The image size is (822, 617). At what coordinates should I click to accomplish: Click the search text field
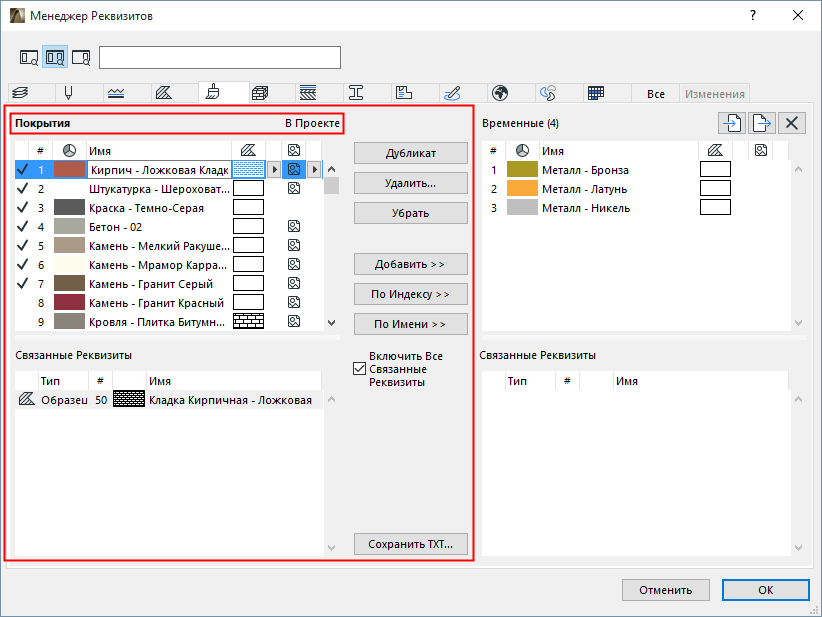tap(220, 58)
